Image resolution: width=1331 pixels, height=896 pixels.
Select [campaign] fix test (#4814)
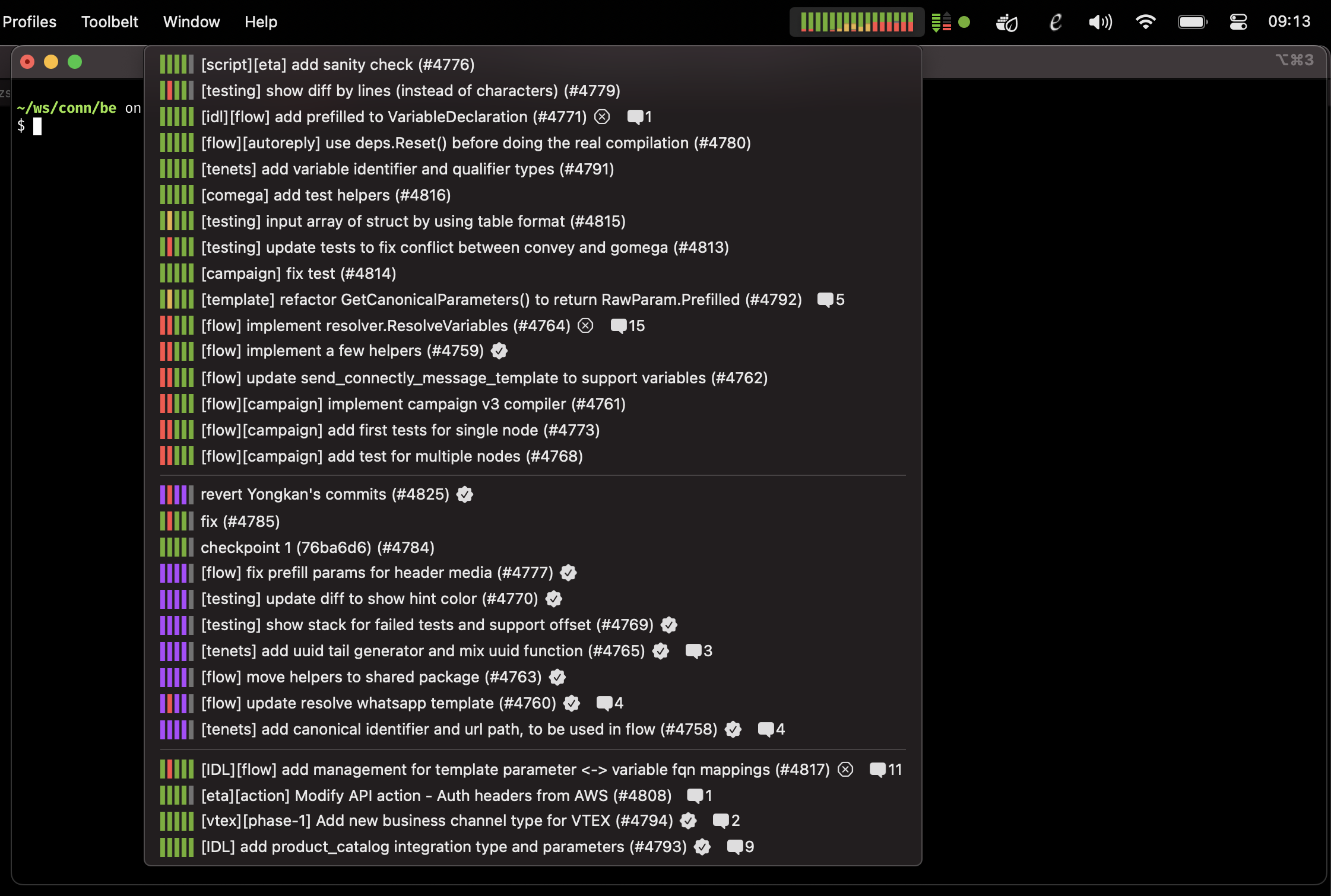pos(533,273)
